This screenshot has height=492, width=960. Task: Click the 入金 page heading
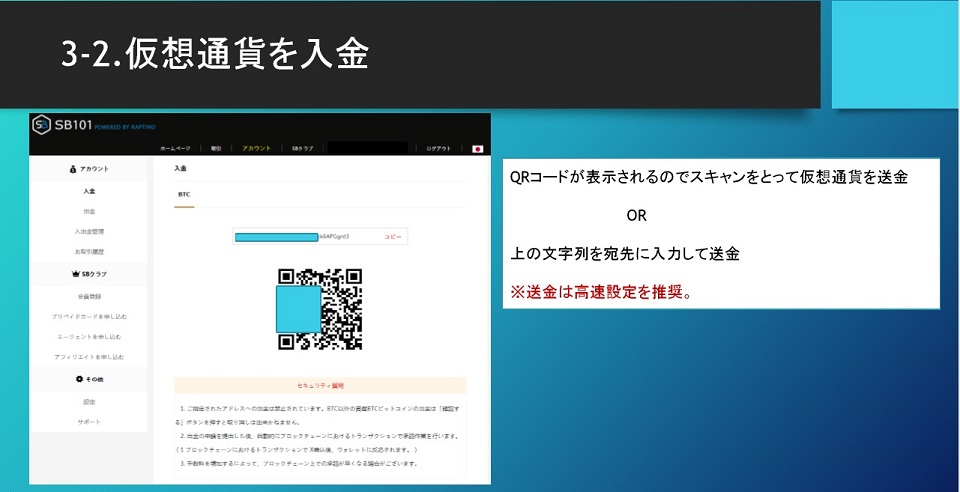pyautogui.click(x=180, y=168)
